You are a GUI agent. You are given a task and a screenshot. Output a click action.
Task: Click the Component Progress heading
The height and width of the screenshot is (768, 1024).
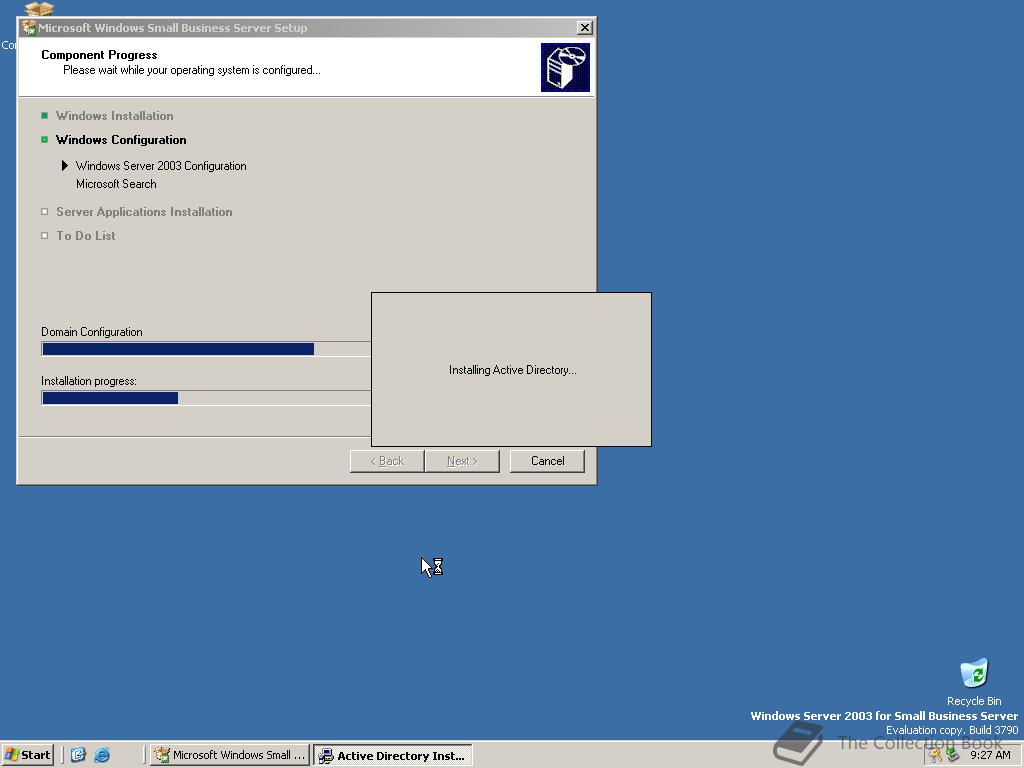point(99,55)
